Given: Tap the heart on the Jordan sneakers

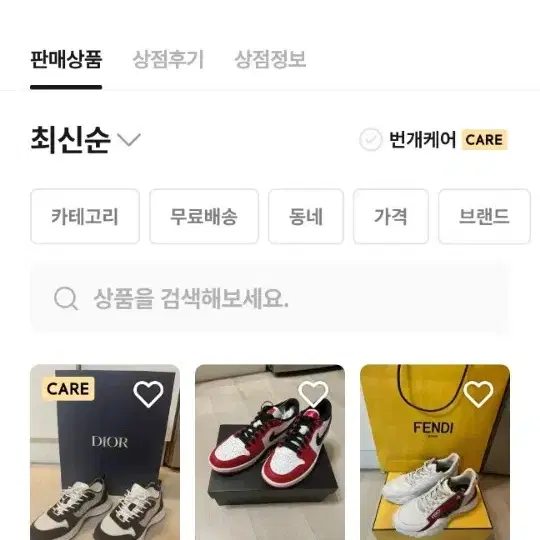Looking at the screenshot, I should pos(313,394).
